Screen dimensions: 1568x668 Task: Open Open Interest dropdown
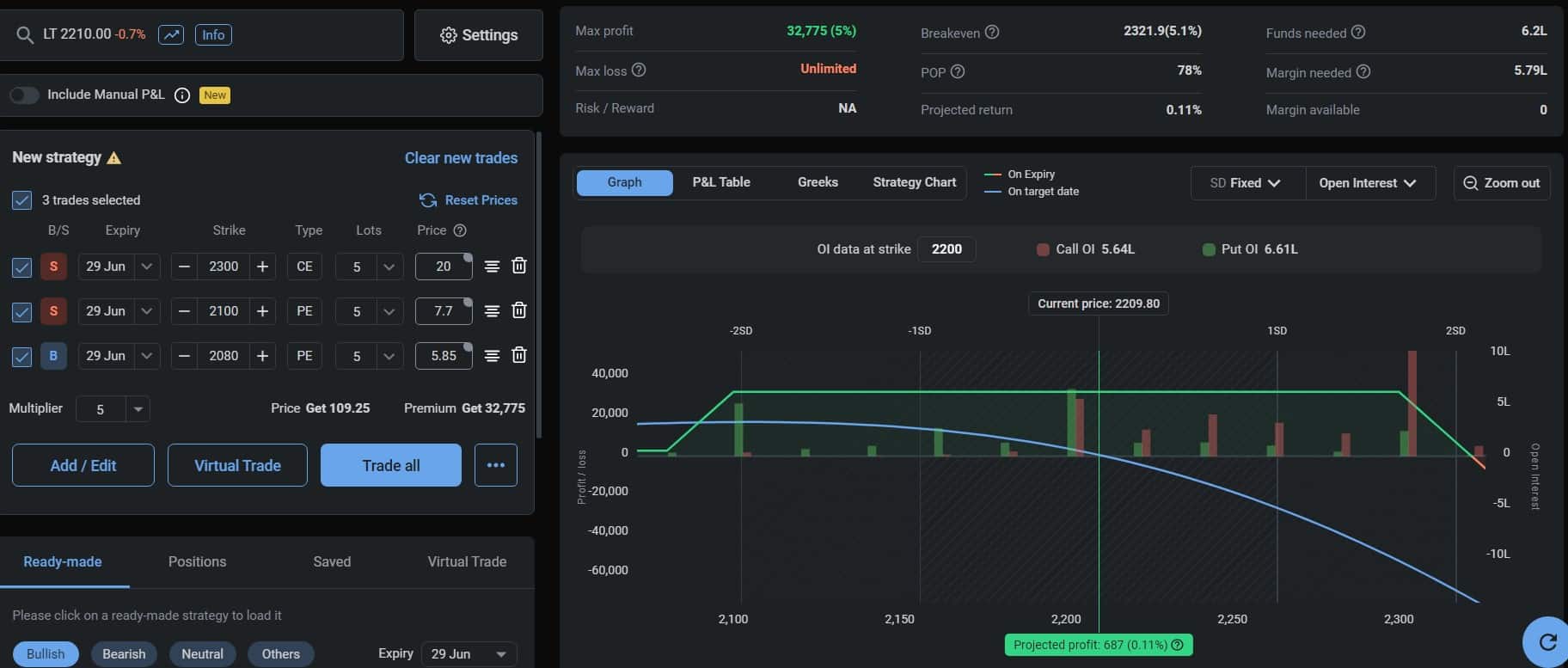tap(1369, 183)
